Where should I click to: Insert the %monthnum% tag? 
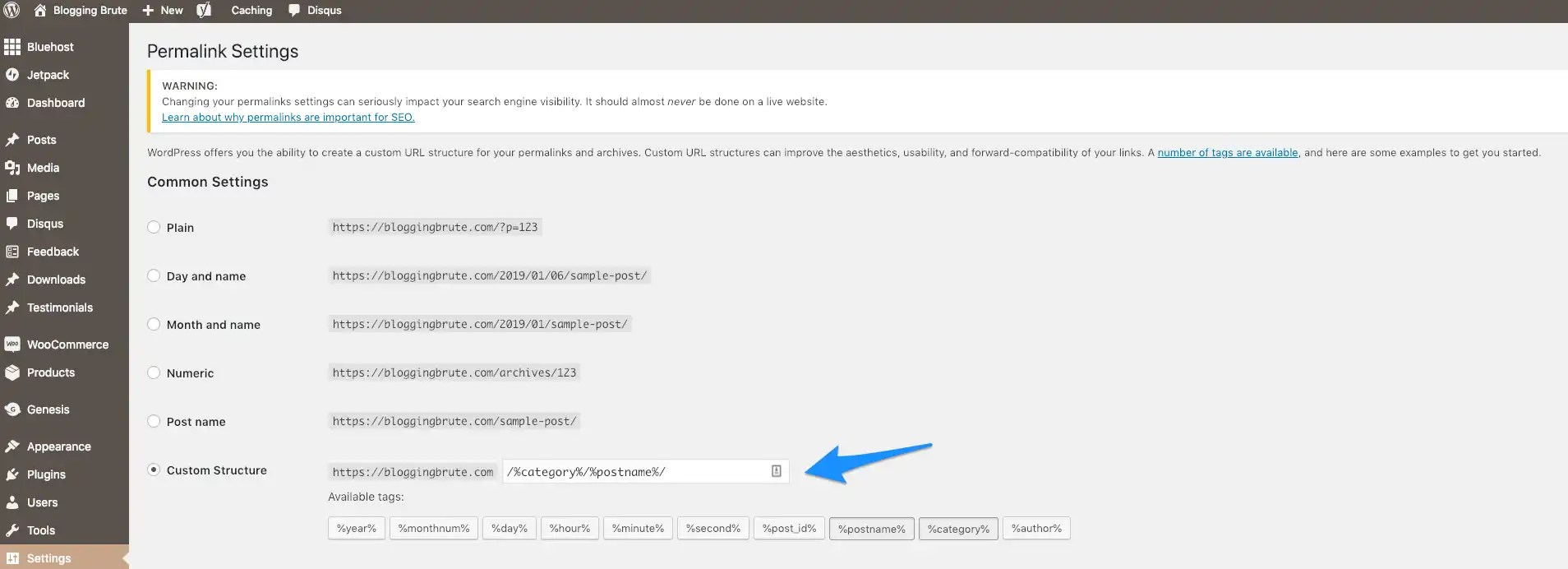click(x=434, y=529)
